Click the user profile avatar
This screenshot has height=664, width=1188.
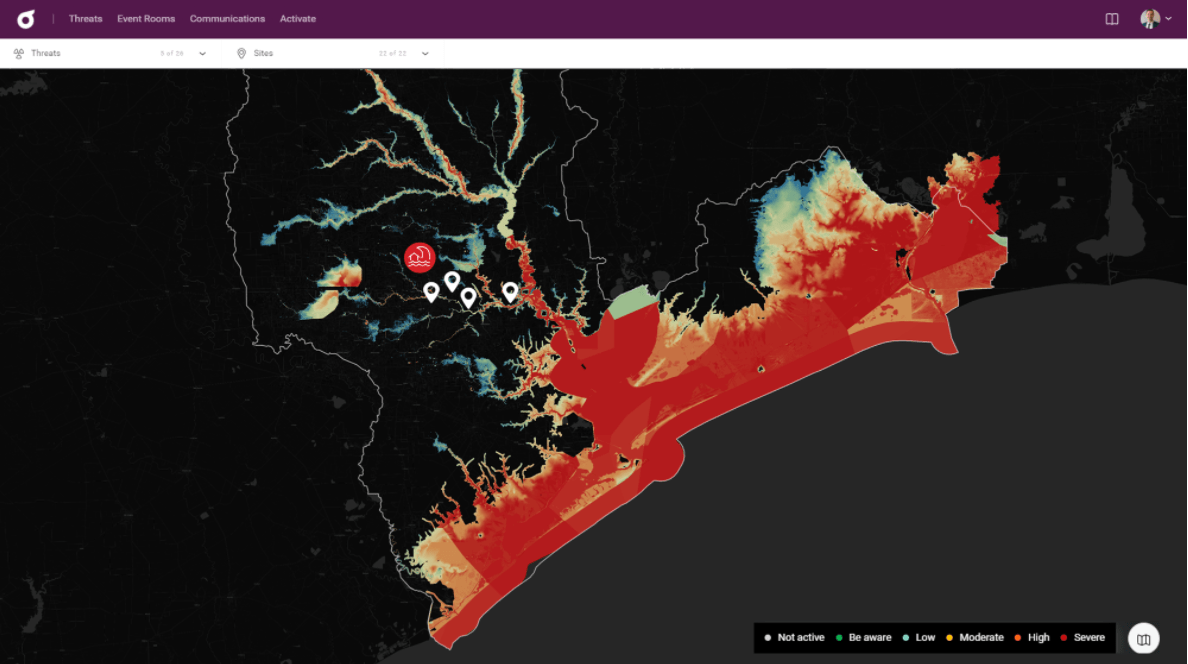point(1150,19)
